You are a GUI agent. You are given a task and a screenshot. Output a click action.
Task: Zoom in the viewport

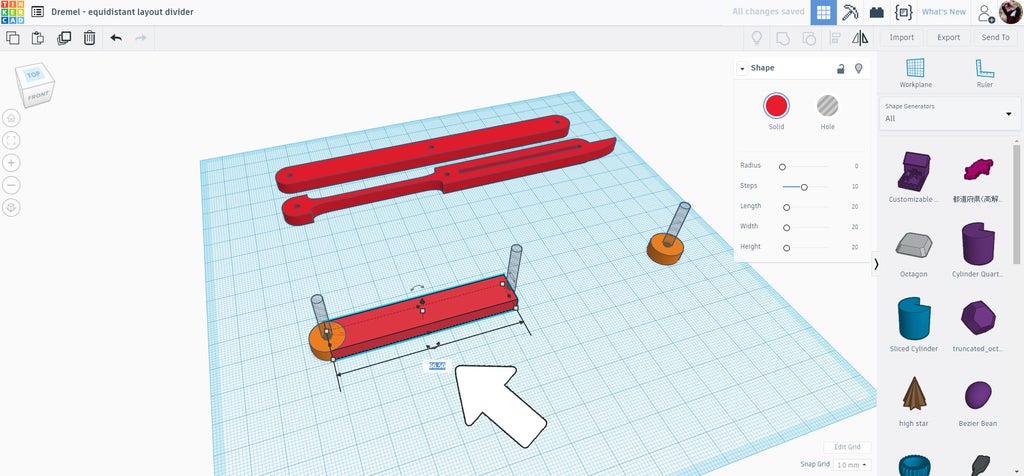(11, 163)
